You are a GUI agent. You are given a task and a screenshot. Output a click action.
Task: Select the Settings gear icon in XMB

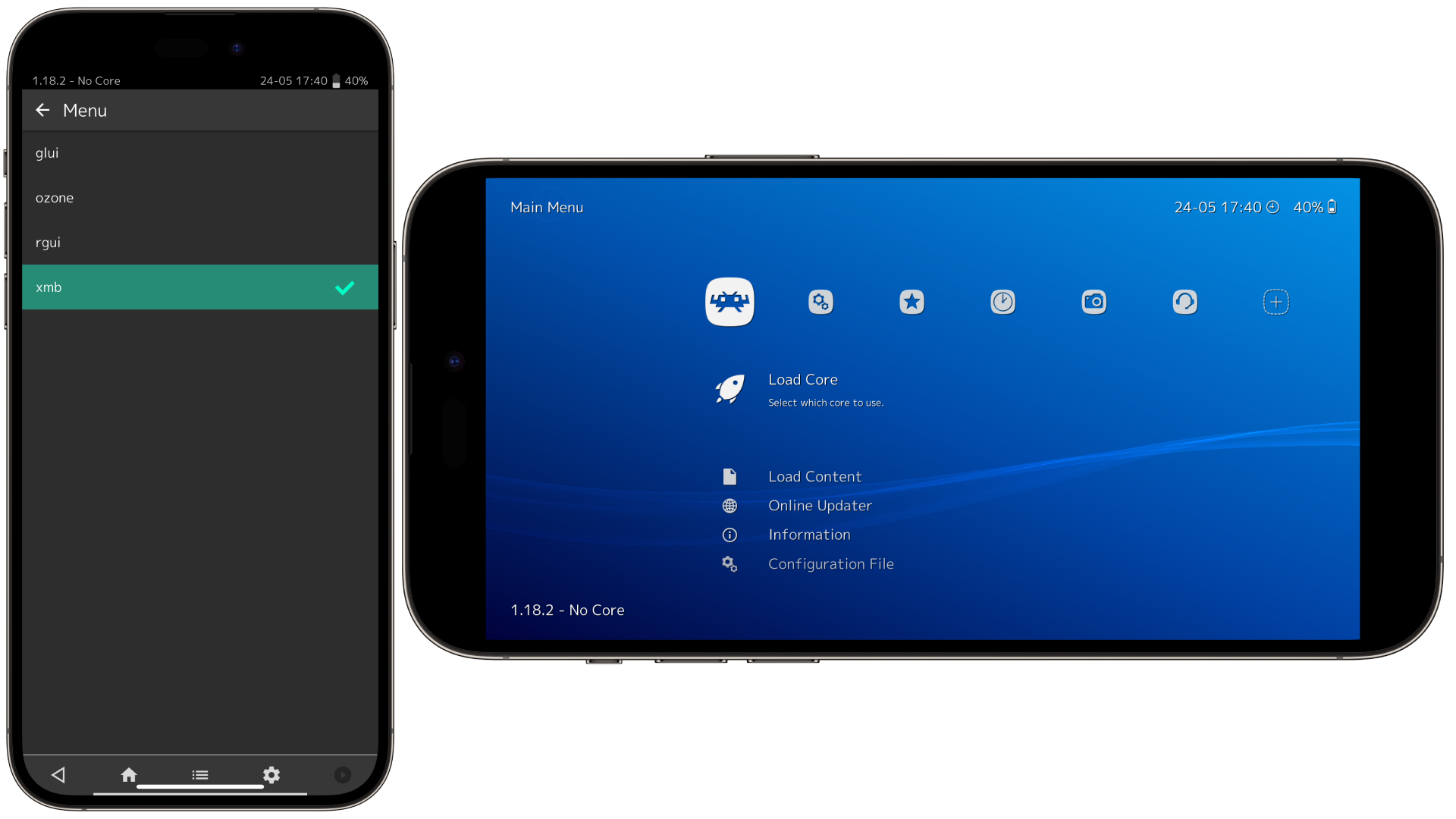821,301
